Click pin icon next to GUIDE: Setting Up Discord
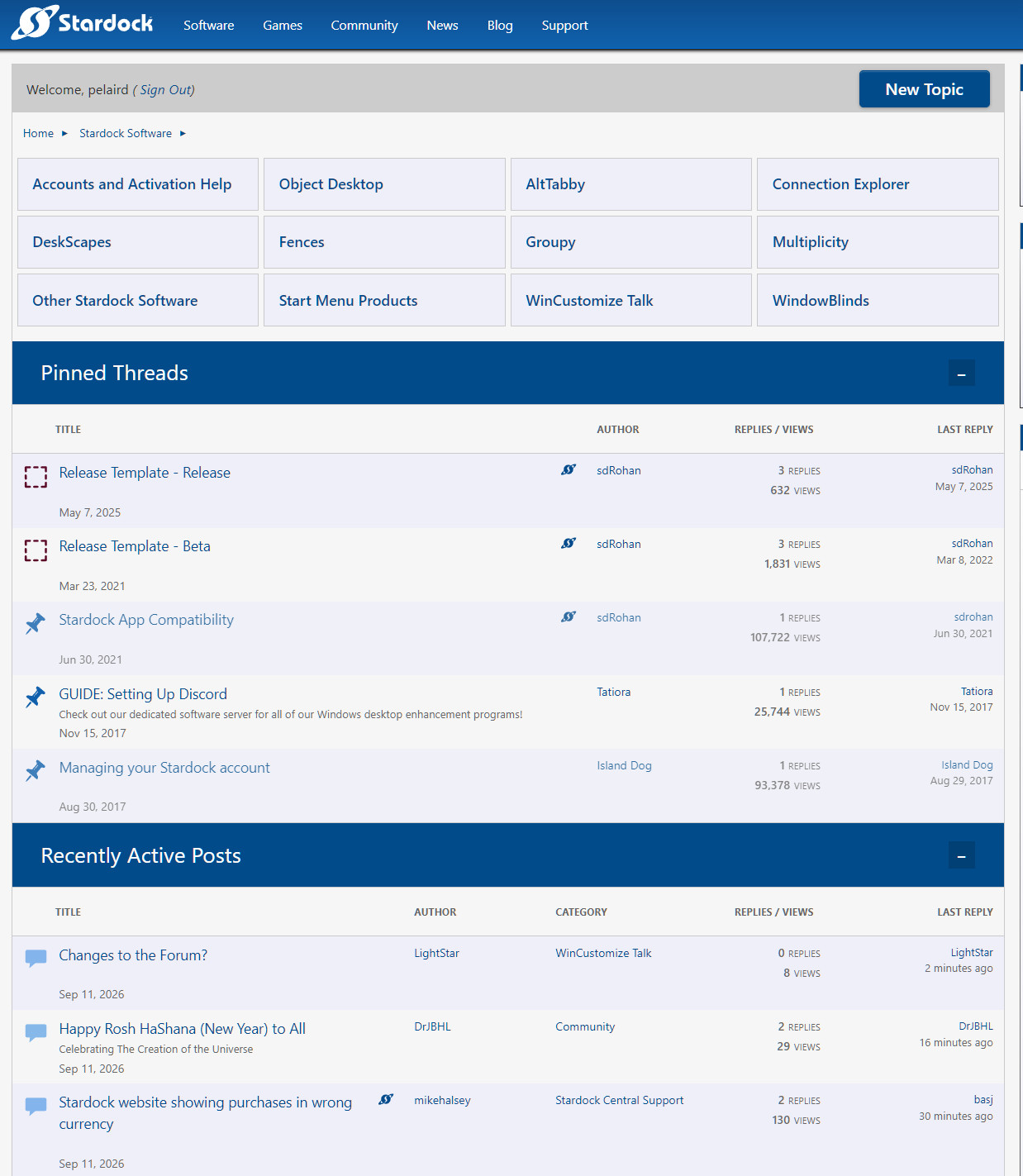Viewport: 1023px width, 1176px height. click(x=36, y=698)
